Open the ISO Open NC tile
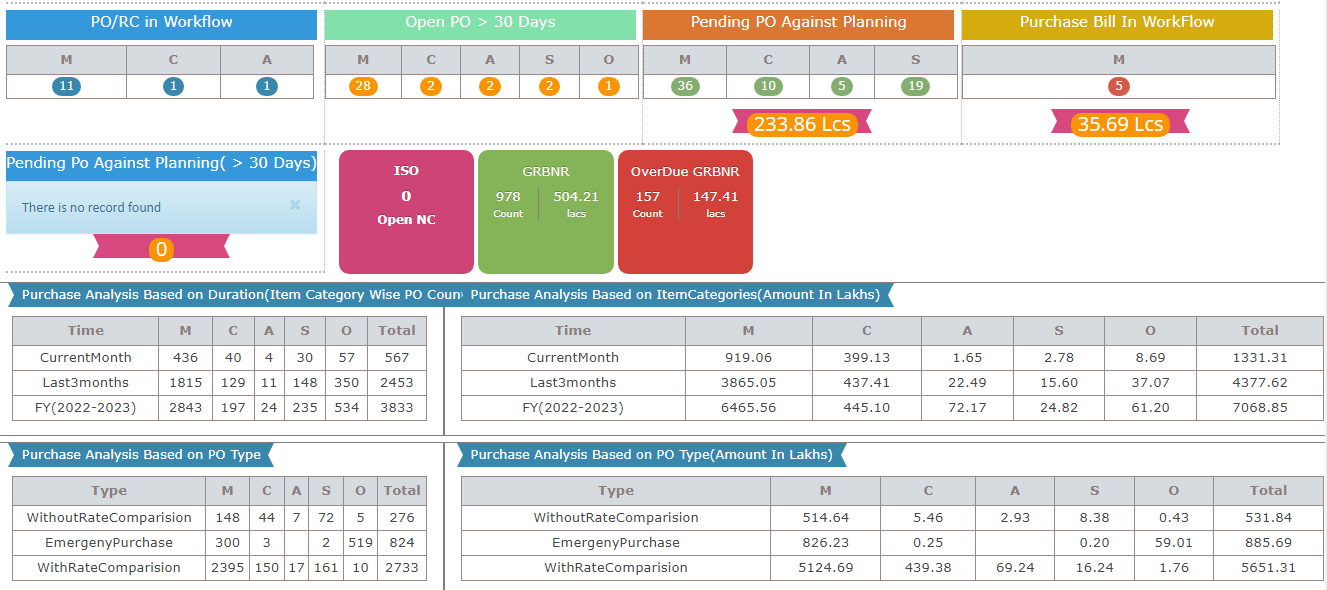 (406, 211)
